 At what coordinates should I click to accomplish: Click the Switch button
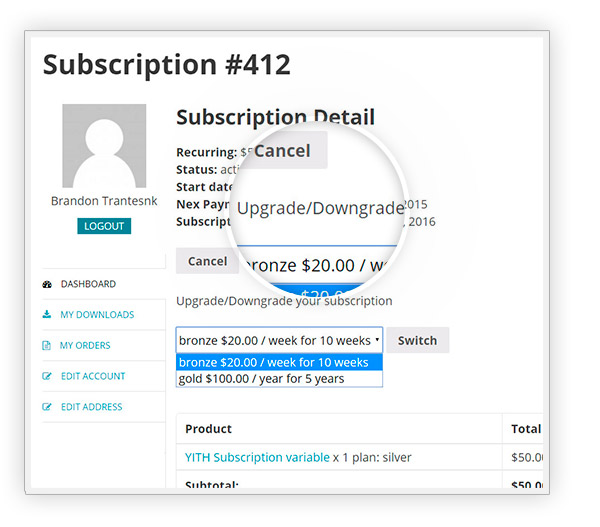(x=417, y=340)
